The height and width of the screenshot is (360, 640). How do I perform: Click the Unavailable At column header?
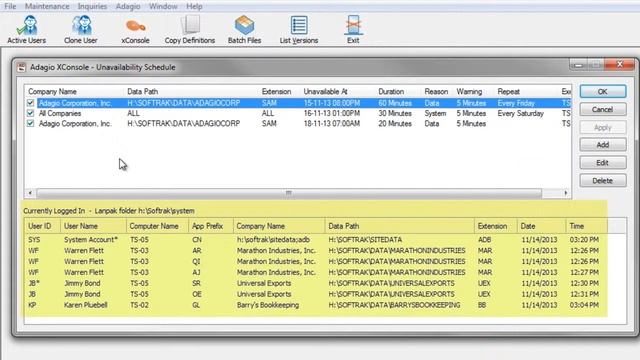tap(325, 92)
